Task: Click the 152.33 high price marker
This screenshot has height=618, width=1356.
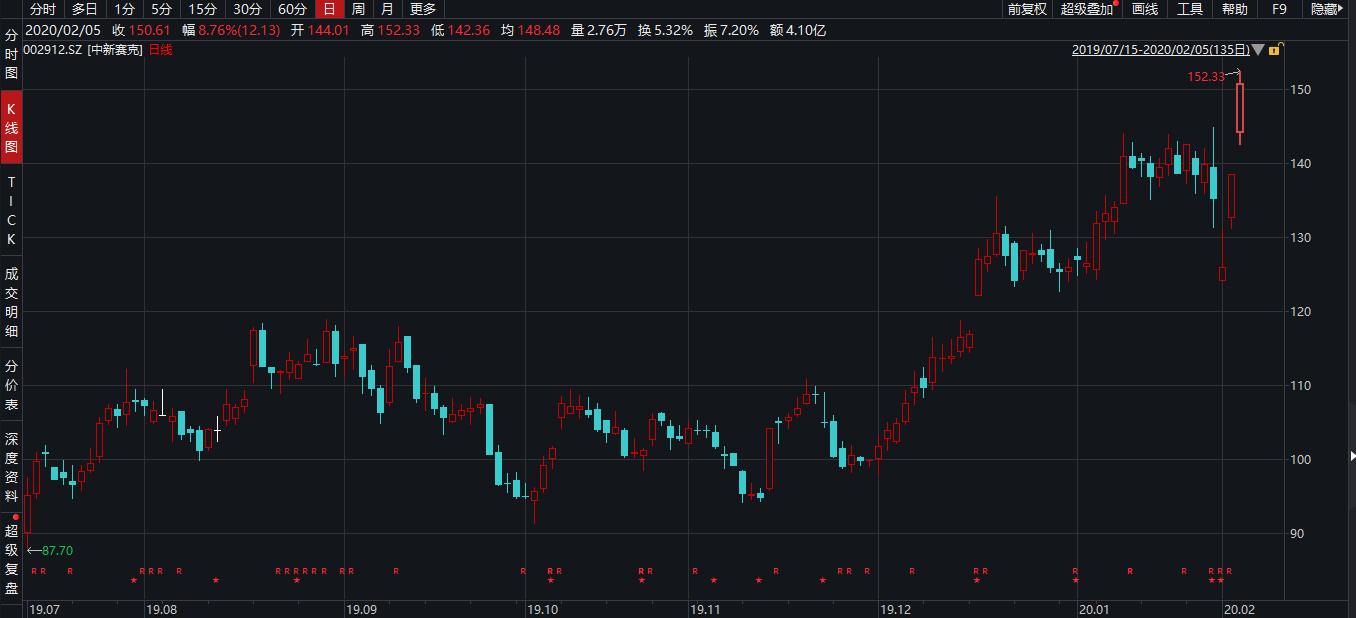Action: (1206, 77)
